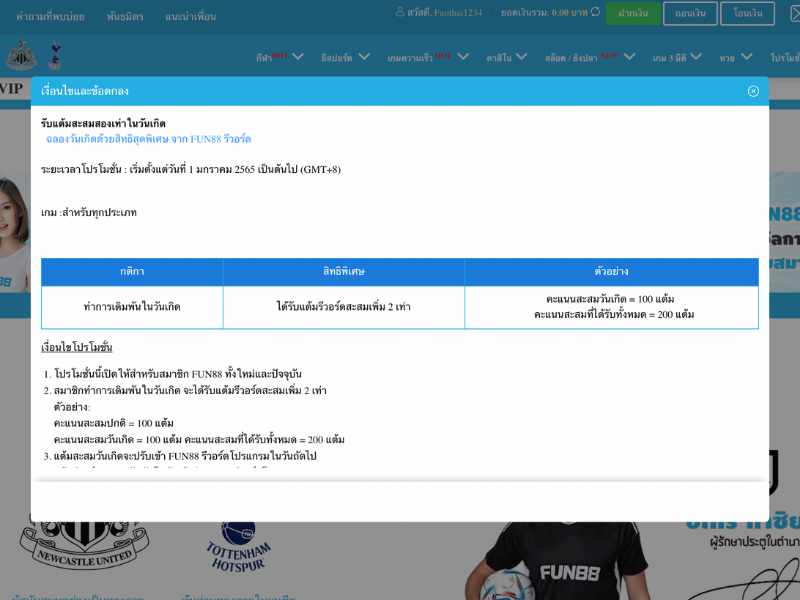Click the คะแนนสะสมวันเกิด = 100 แต้ม cell text
The height and width of the screenshot is (600, 800).
point(610,299)
